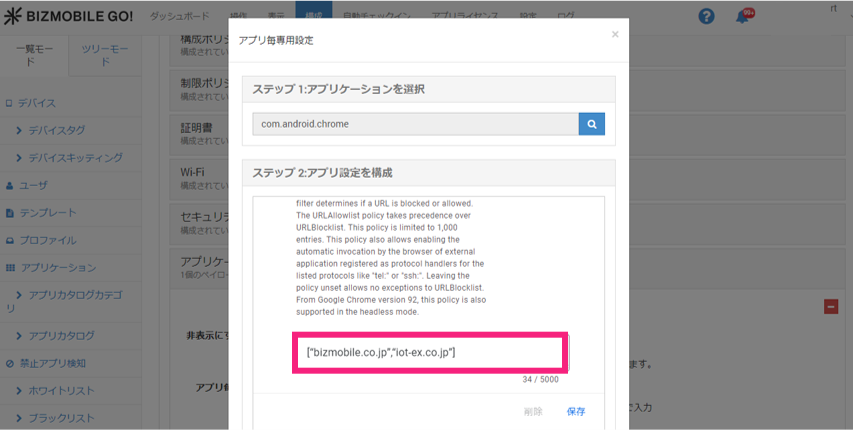Screen dimensions: 853x430
Task: Open テンプレート section in sidebar
Action: [x=47, y=213]
